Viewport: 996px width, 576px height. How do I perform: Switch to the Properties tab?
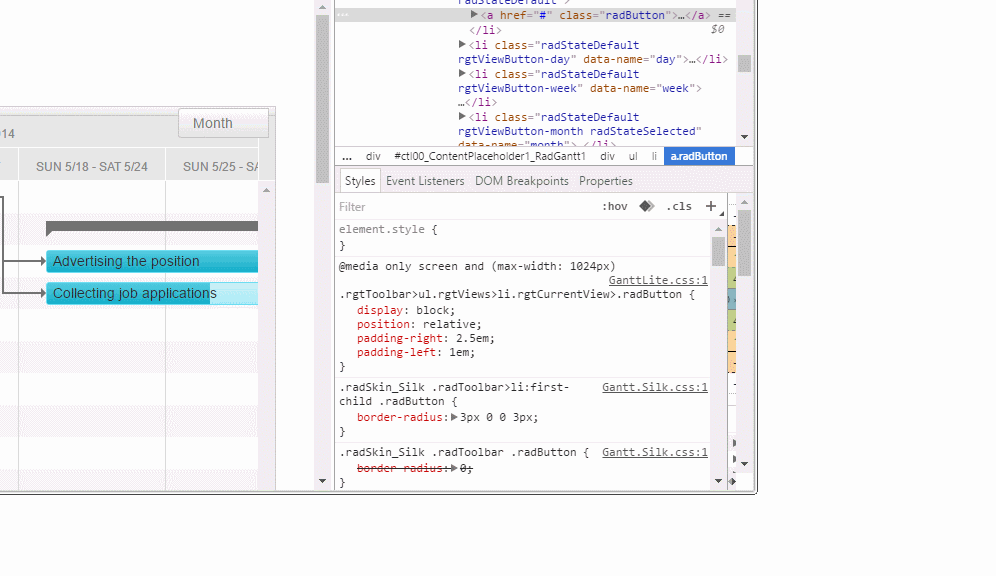(x=605, y=181)
